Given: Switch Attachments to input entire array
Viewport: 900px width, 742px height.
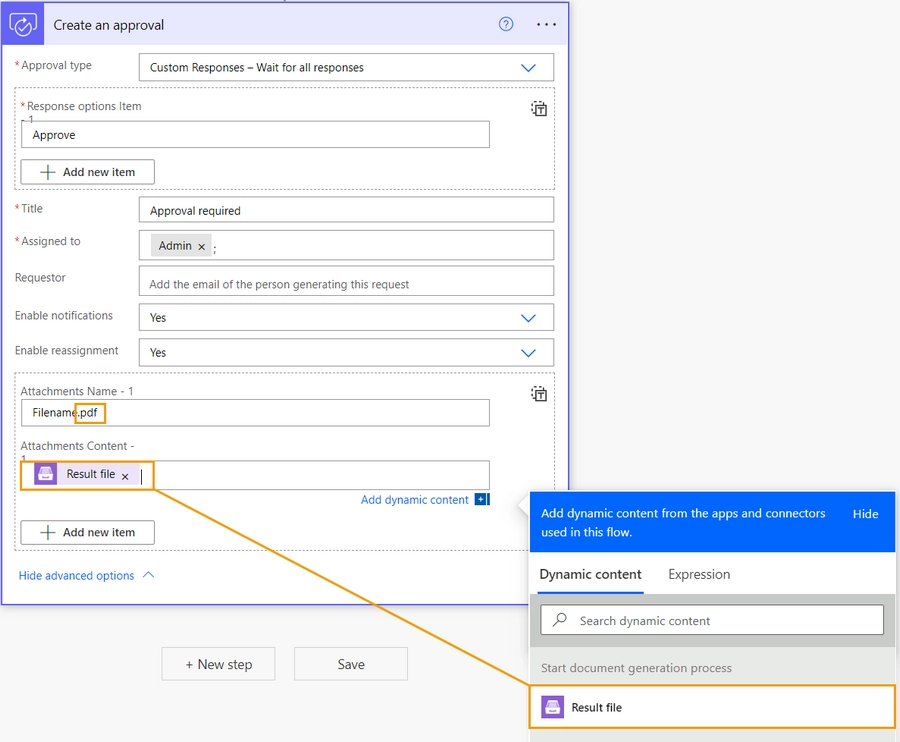Looking at the screenshot, I should 539,394.
